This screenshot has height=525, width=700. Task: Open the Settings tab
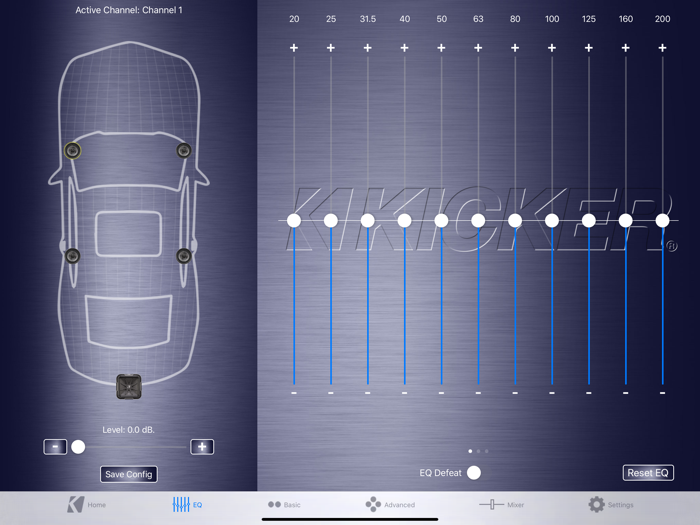611,504
